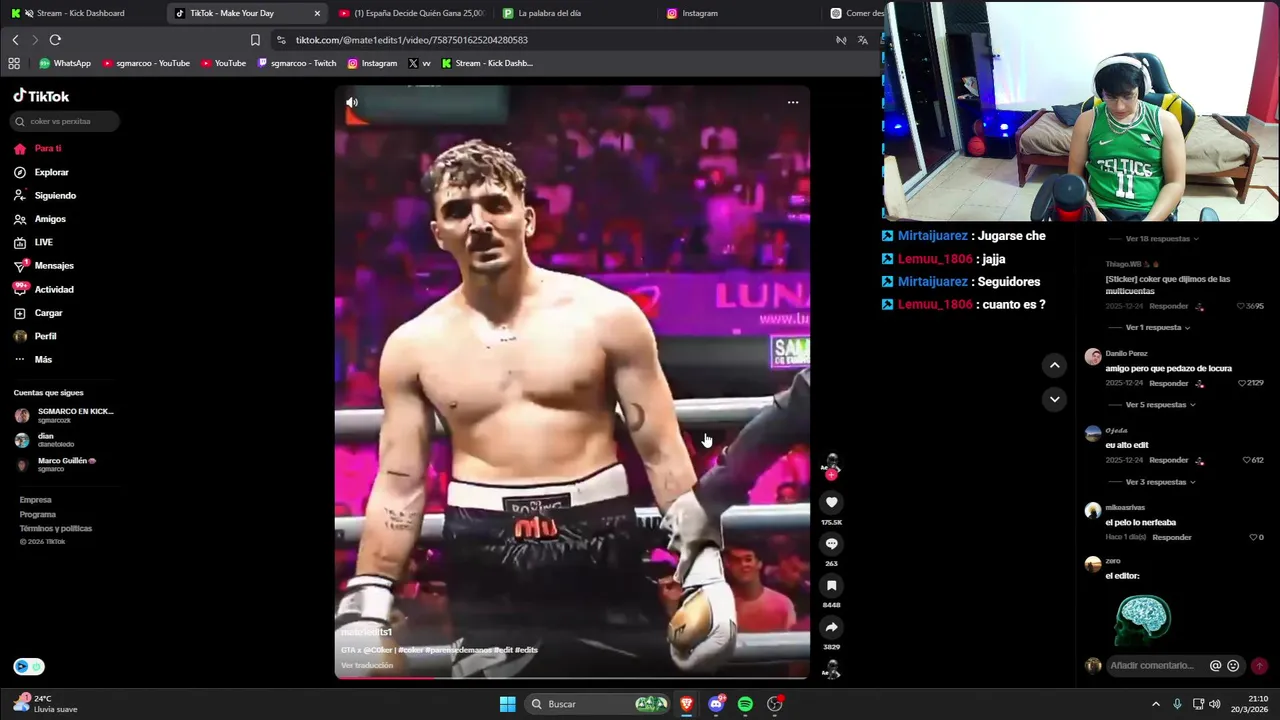Image resolution: width=1280 pixels, height=720 pixels.
Task: Seek on the video progress bar
Action: (572, 677)
